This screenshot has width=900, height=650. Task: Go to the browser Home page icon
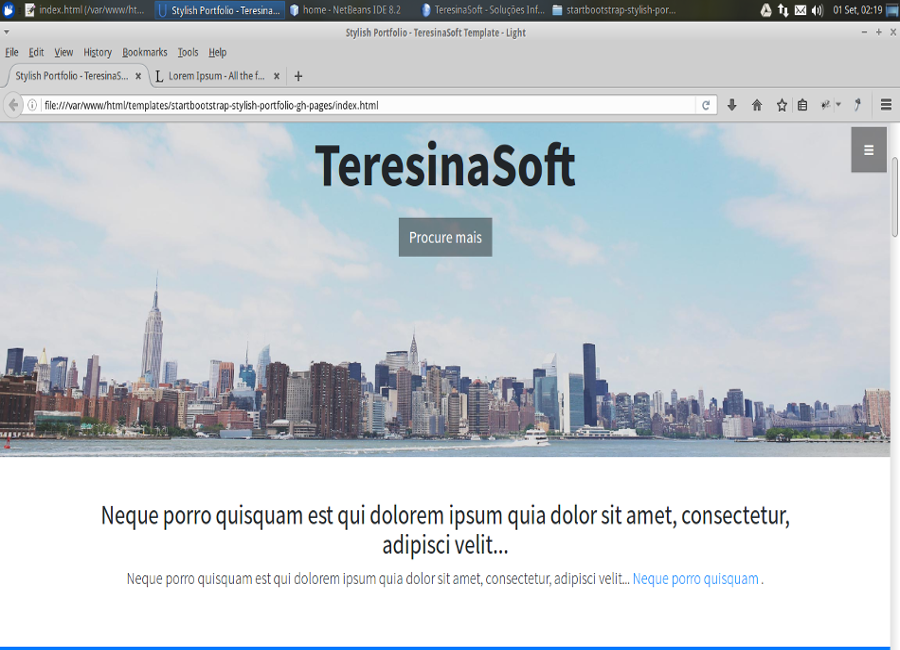[x=757, y=105]
